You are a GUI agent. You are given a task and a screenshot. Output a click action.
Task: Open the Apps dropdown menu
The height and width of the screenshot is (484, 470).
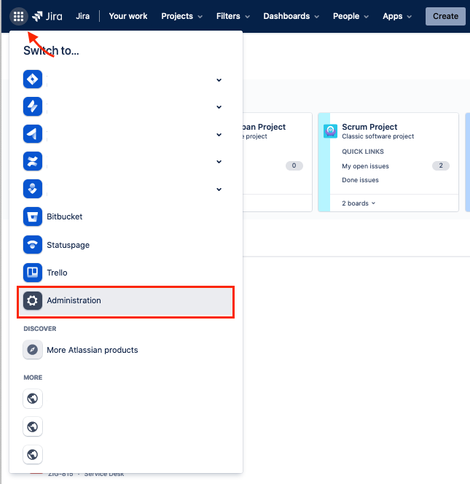coord(397,16)
